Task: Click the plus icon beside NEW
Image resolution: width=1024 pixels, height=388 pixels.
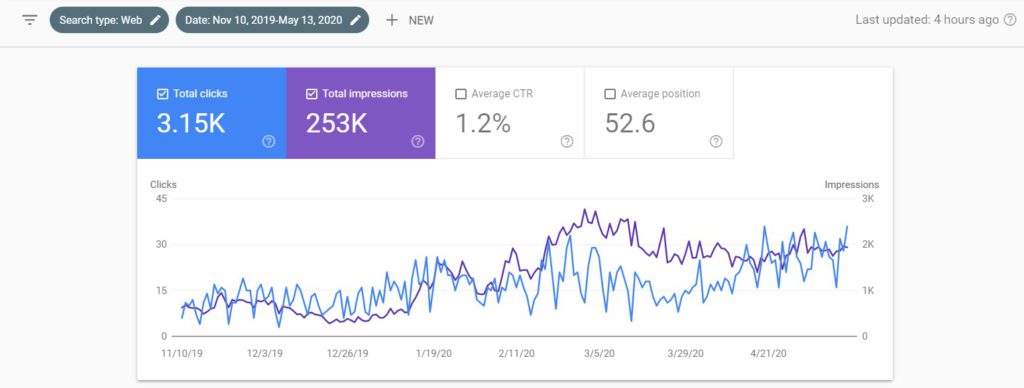Action: tap(392, 20)
